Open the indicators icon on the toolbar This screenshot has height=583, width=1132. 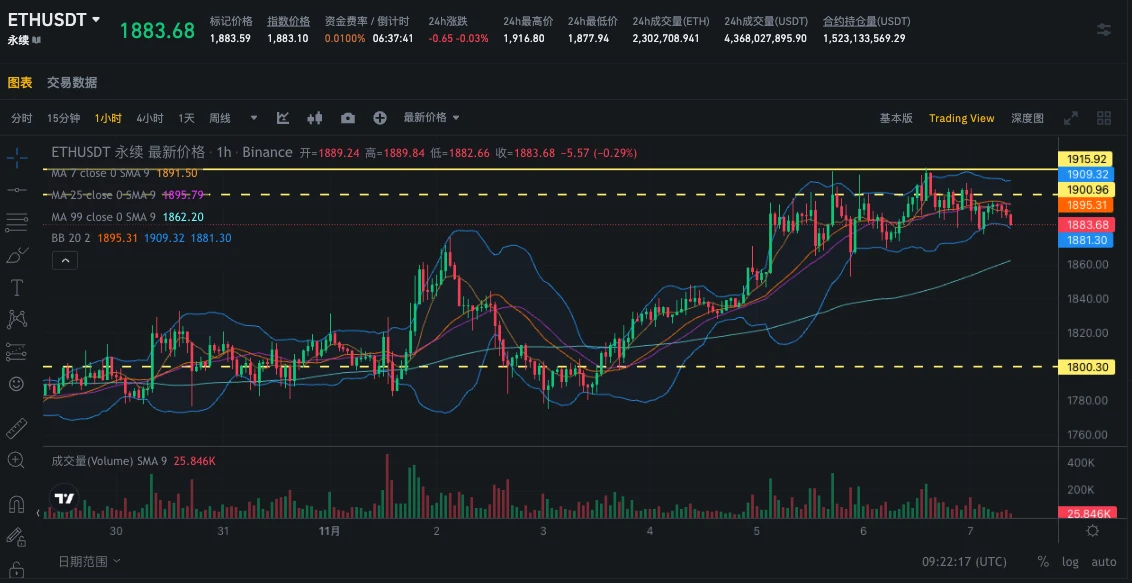point(282,117)
